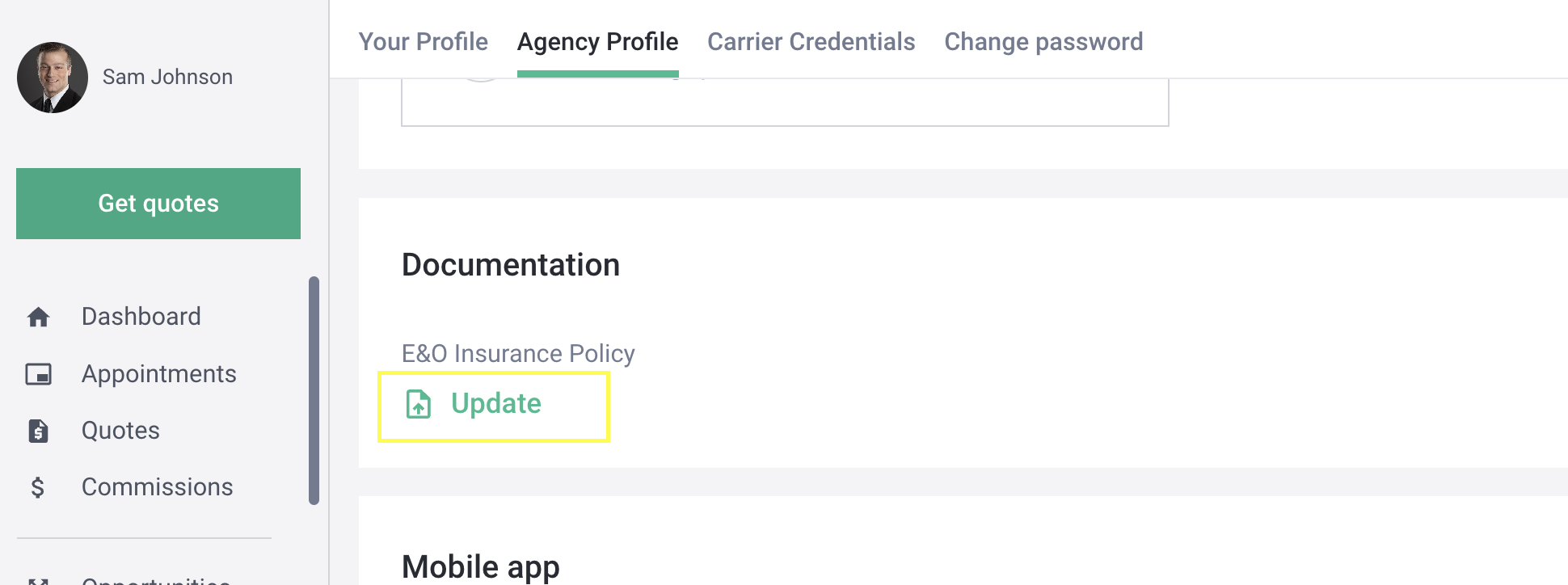Viewport: 1568px width, 585px height.
Task: Switch to the Your Profile tab
Action: [423, 41]
